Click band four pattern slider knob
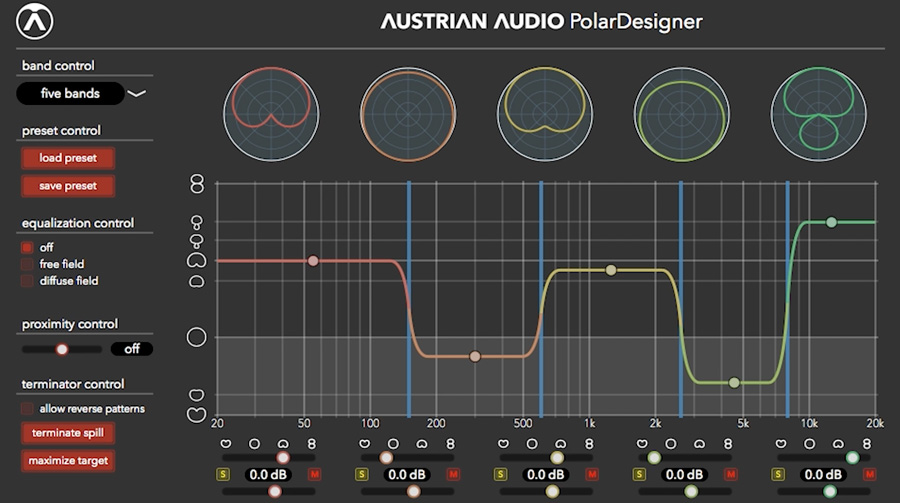 tap(654, 458)
